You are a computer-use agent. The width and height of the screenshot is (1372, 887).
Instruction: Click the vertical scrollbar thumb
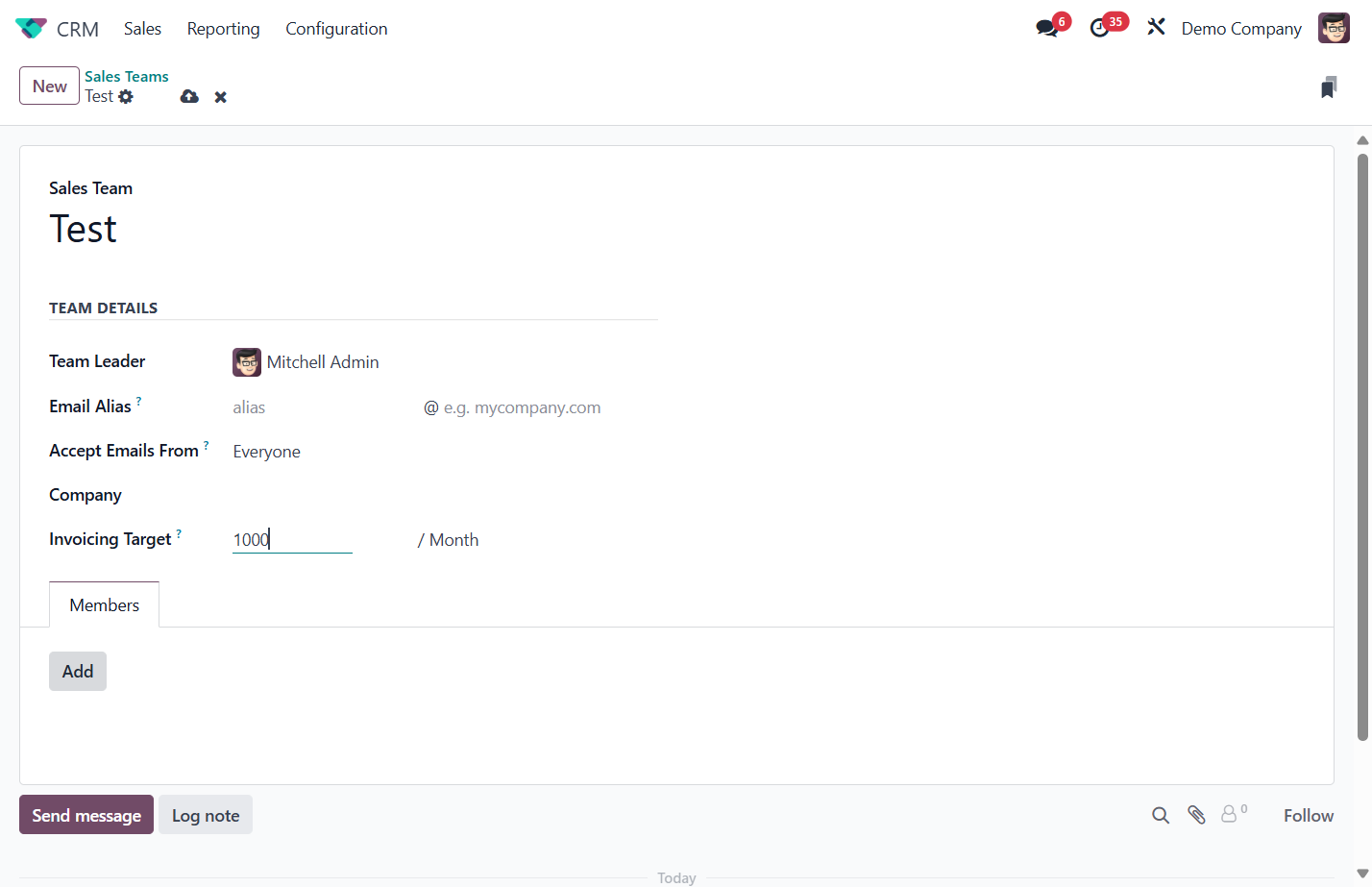(1362, 447)
